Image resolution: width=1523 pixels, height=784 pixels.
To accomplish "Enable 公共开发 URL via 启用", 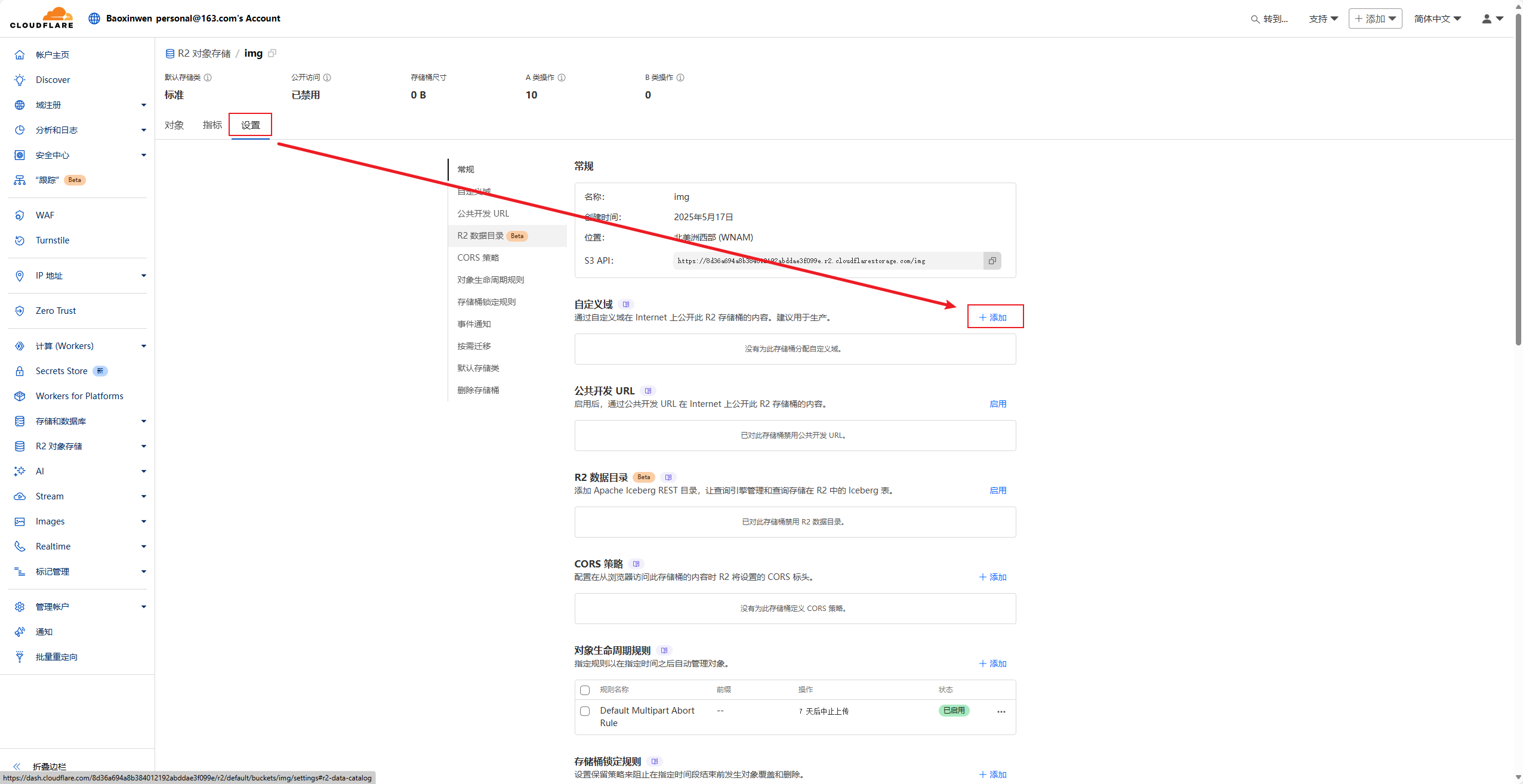I will pos(998,404).
